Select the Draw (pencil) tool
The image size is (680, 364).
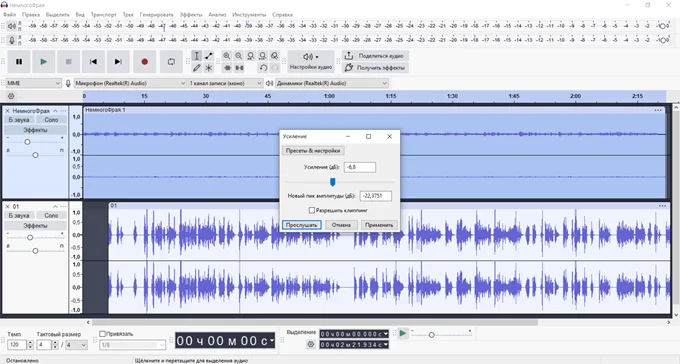[x=196, y=68]
